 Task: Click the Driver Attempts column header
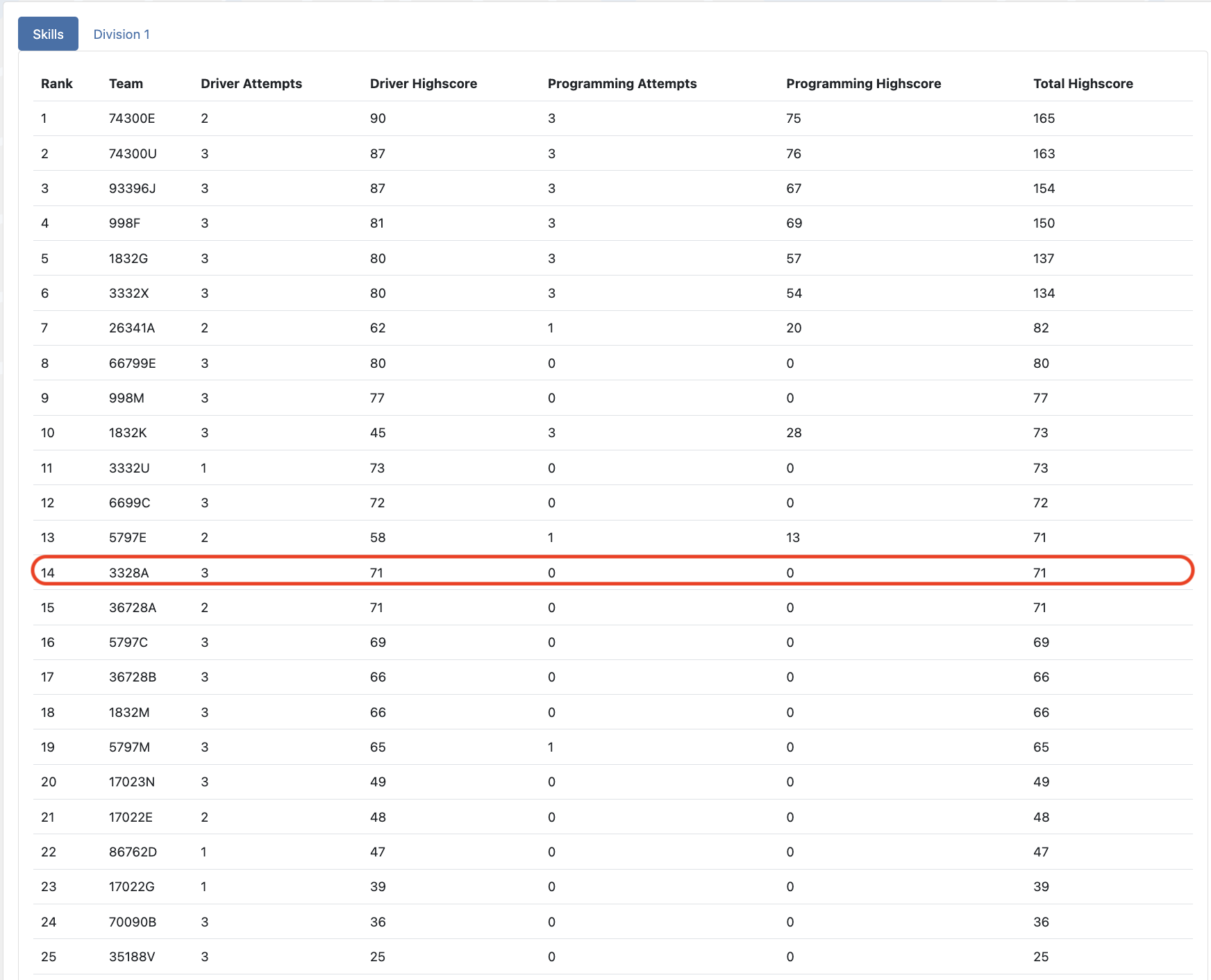point(251,83)
